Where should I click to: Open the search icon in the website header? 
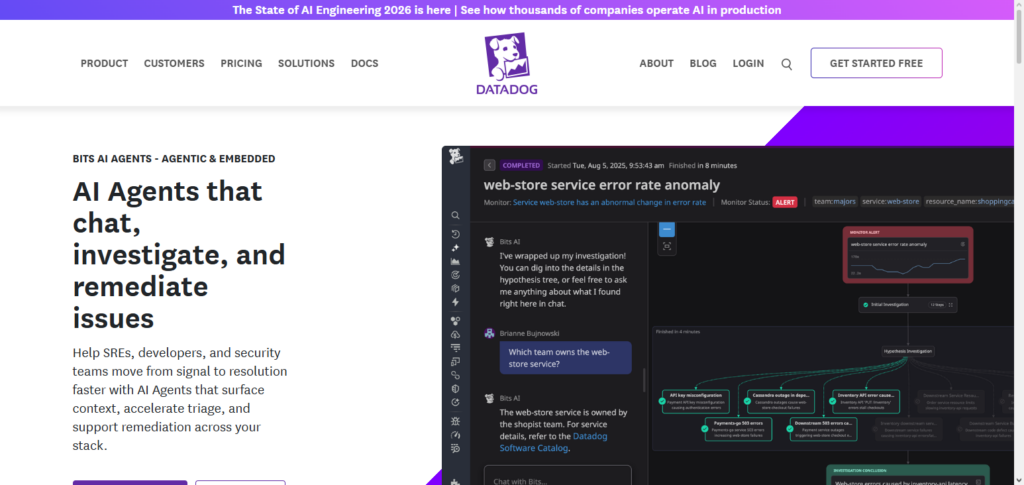point(787,64)
